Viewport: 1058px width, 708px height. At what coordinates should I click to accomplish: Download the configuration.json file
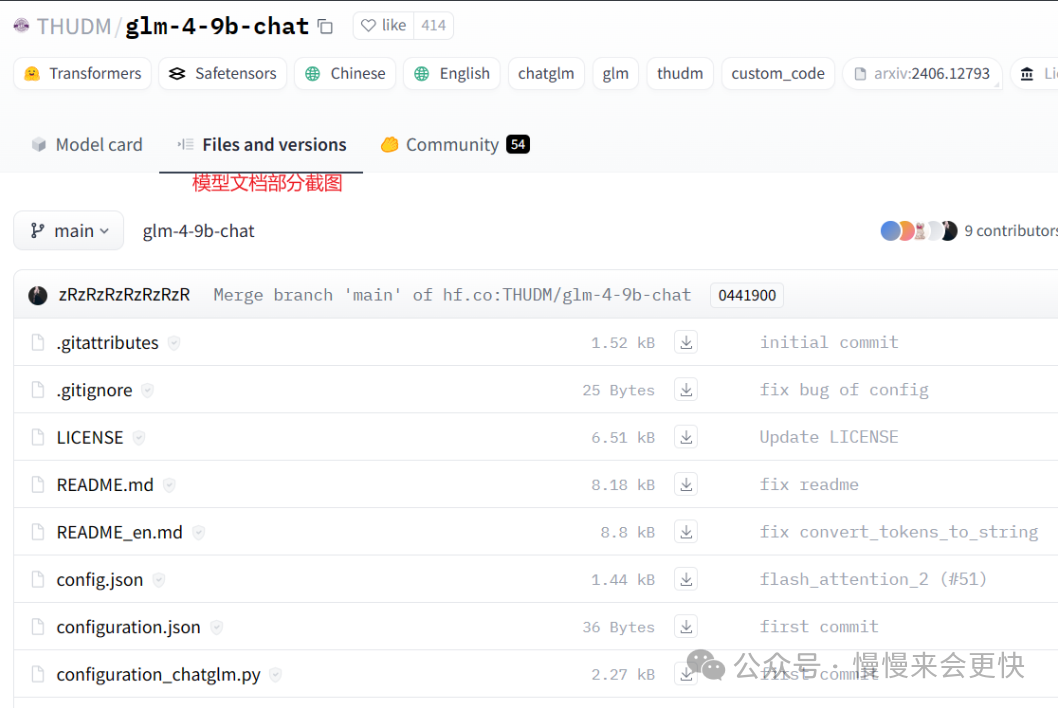(686, 626)
